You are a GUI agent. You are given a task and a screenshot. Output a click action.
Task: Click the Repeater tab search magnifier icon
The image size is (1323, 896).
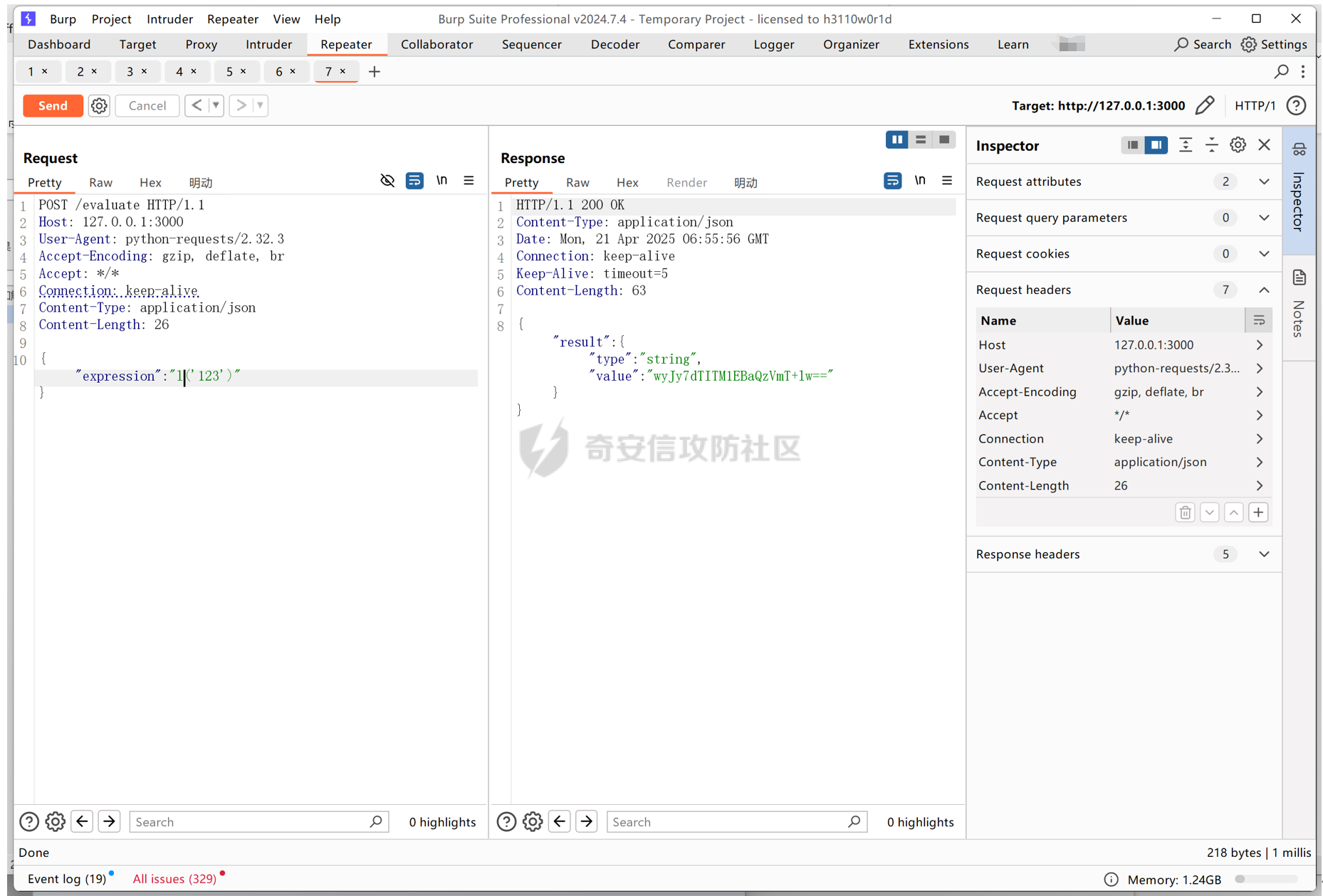click(1281, 71)
